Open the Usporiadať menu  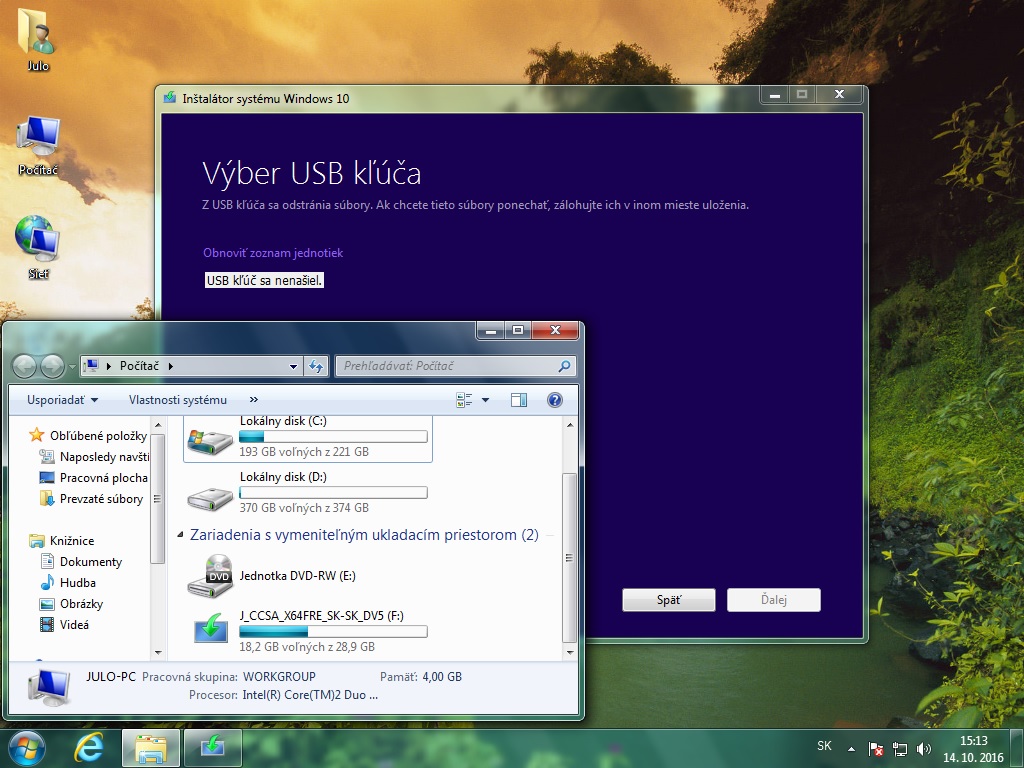(x=62, y=400)
